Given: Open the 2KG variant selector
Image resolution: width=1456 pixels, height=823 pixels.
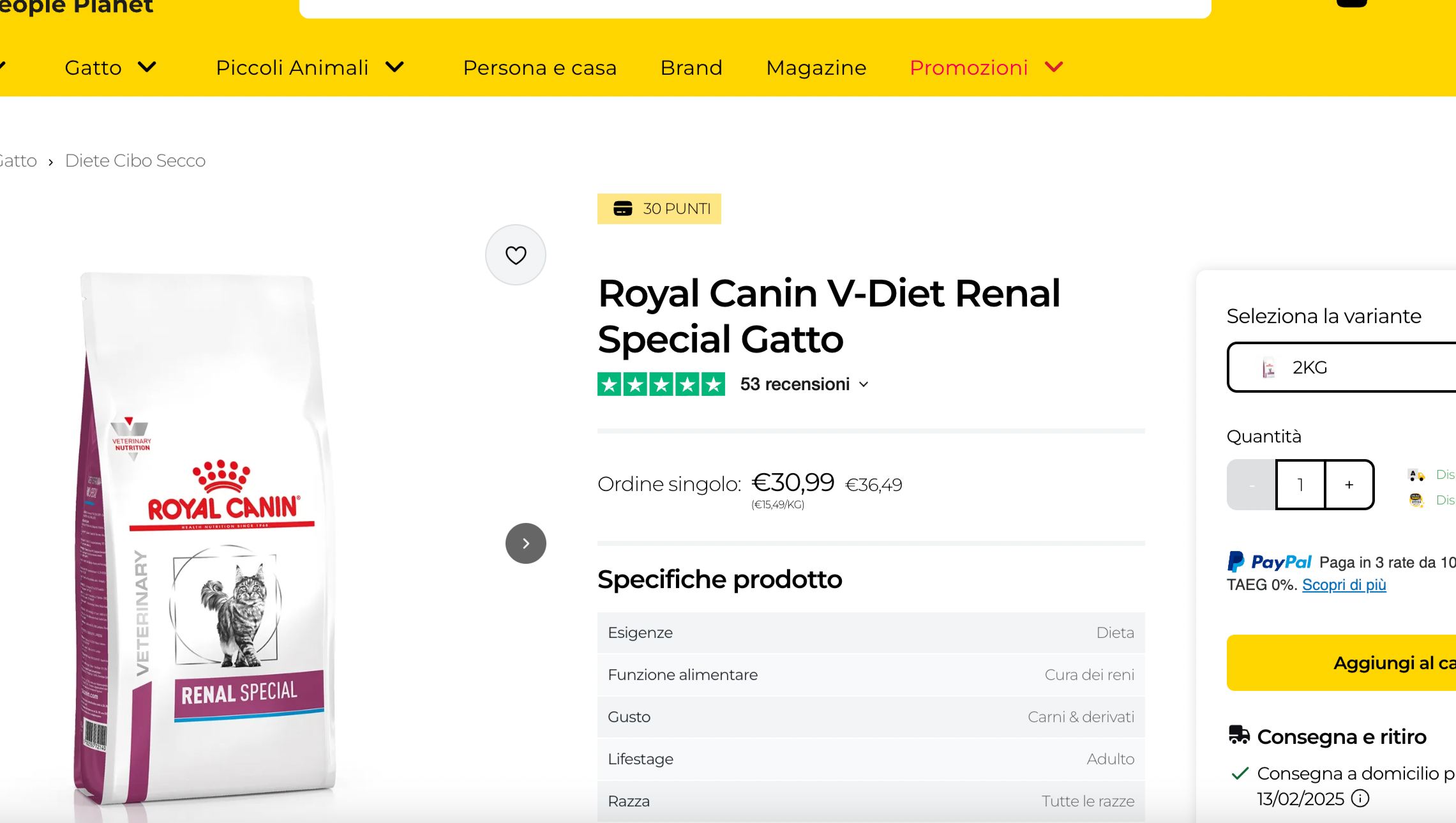Looking at the screenshot, I should pyautogui.click(x=1340, y=367).
